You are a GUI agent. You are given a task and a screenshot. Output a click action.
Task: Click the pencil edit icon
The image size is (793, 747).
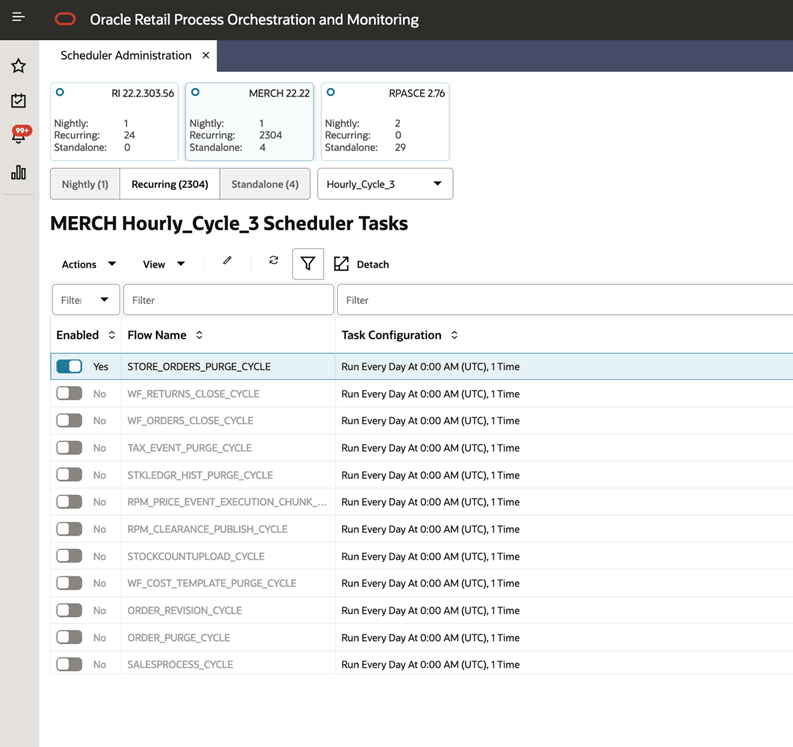(x=227, y=260)
